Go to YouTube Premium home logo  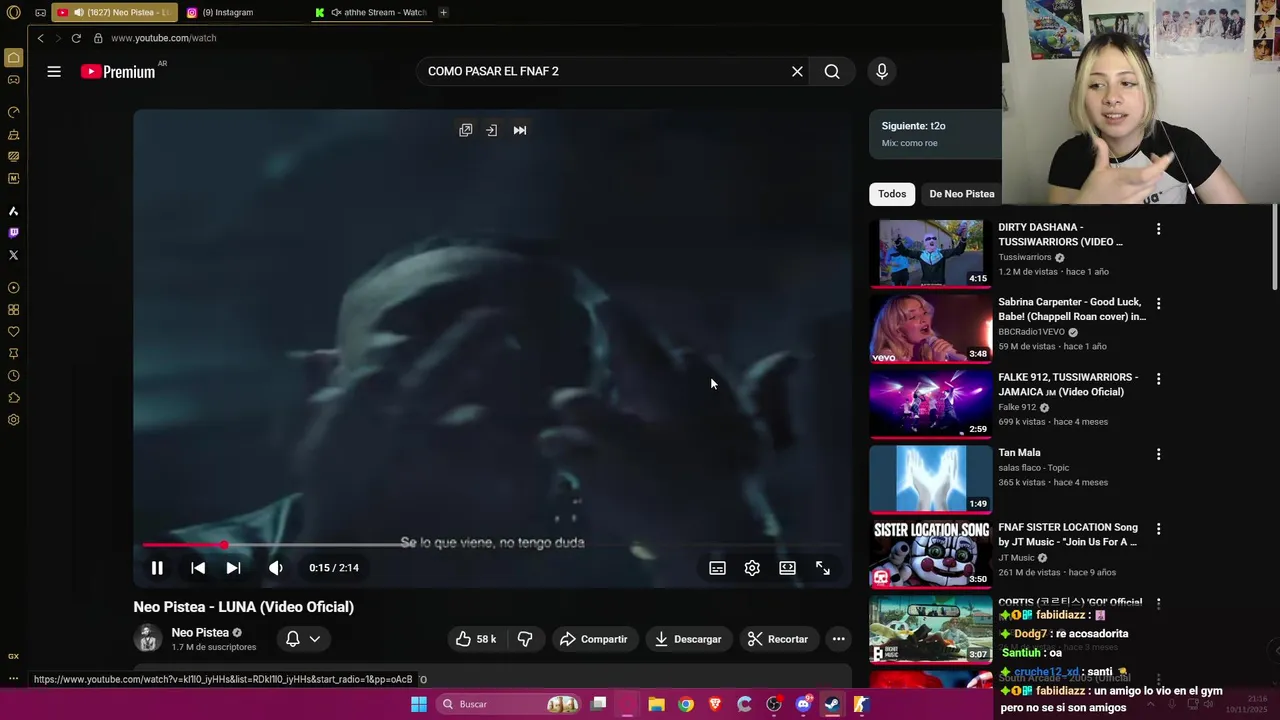(118, 71)
